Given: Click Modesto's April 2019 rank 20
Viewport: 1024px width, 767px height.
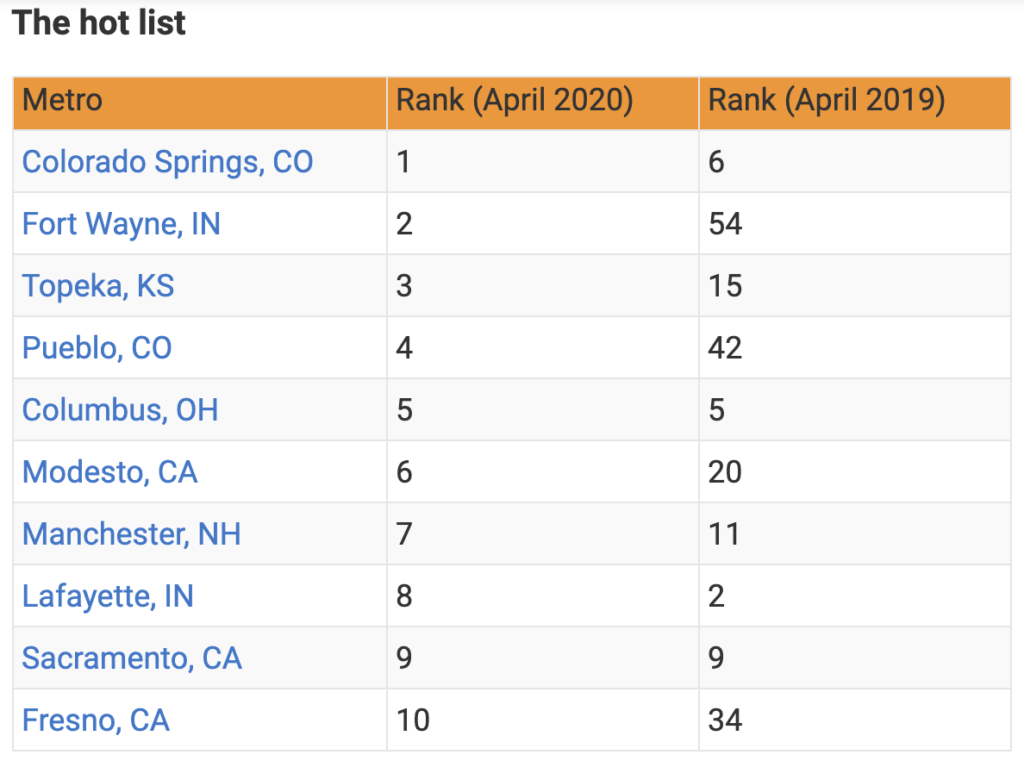Looking at the screenshot, I should click(726, 472).
